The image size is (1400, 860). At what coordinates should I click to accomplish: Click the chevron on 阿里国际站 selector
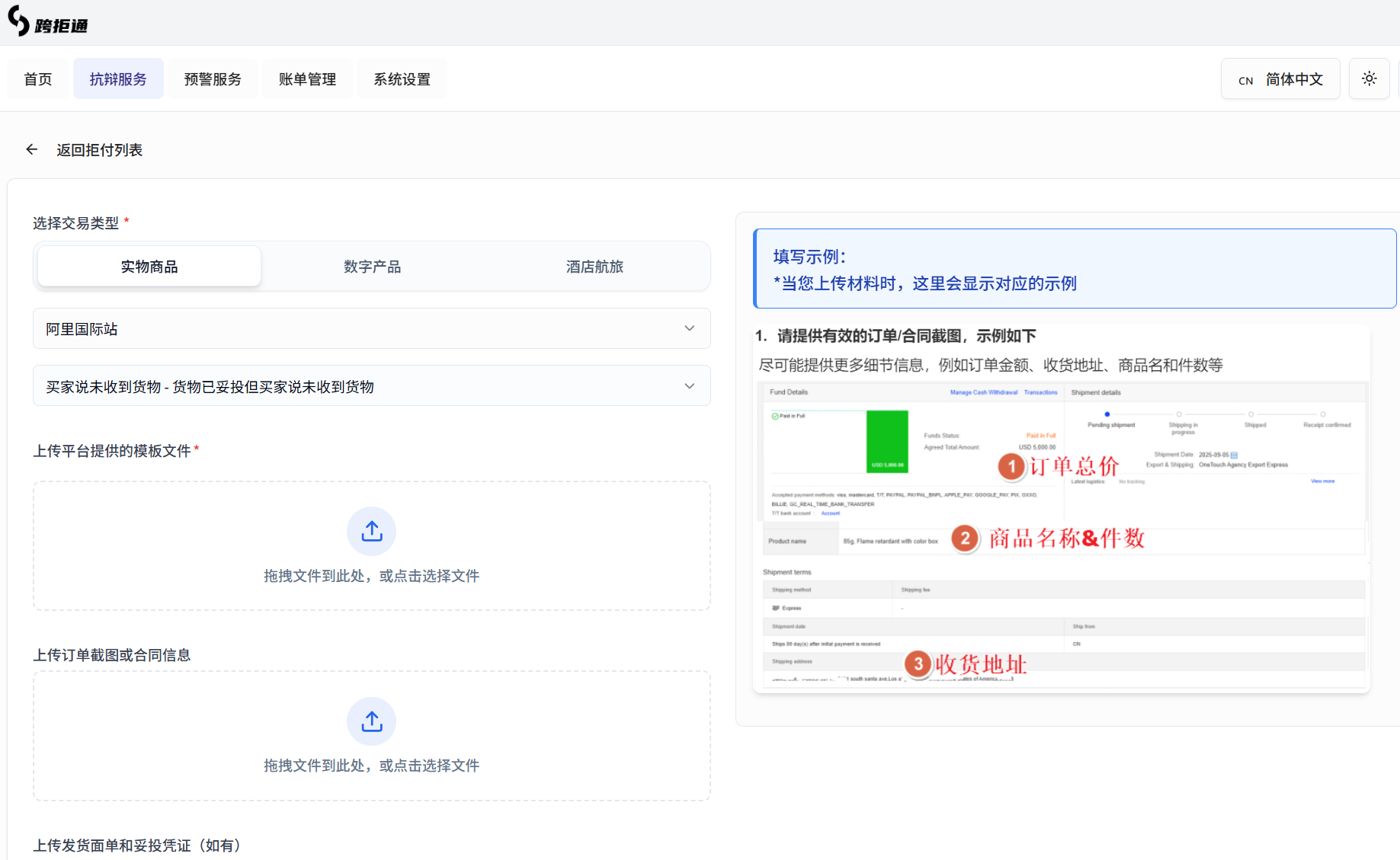pos(689,328)
